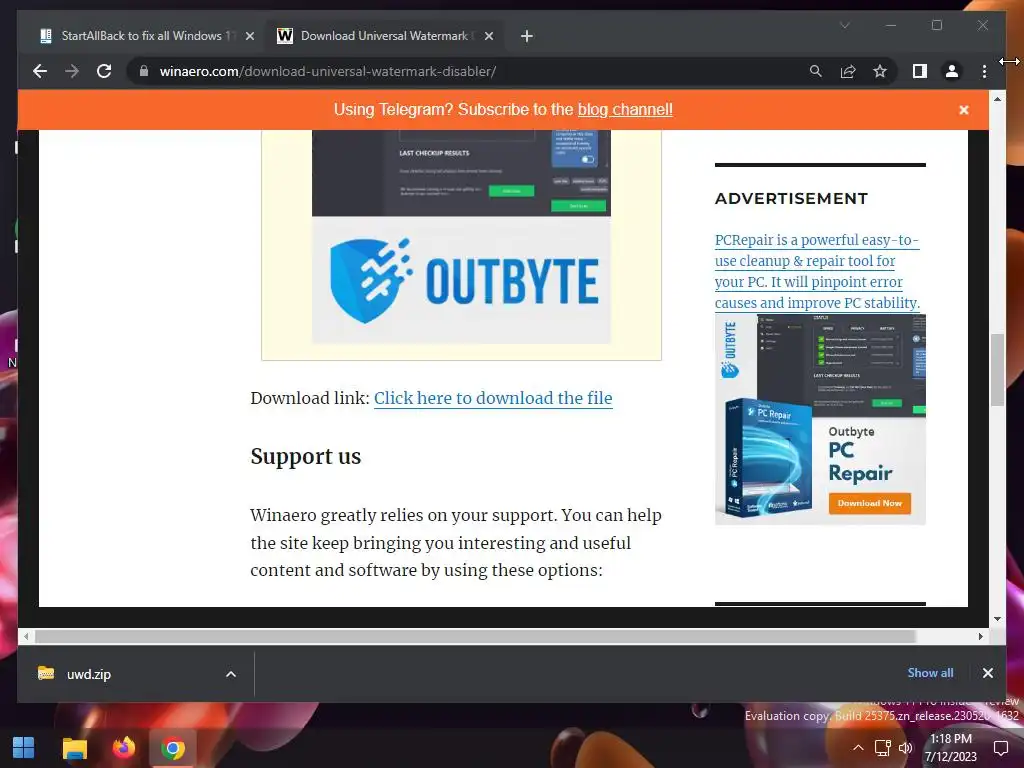Select the Download Universal Watermark tab
The image size is (1024, 768).
[385, 36]
